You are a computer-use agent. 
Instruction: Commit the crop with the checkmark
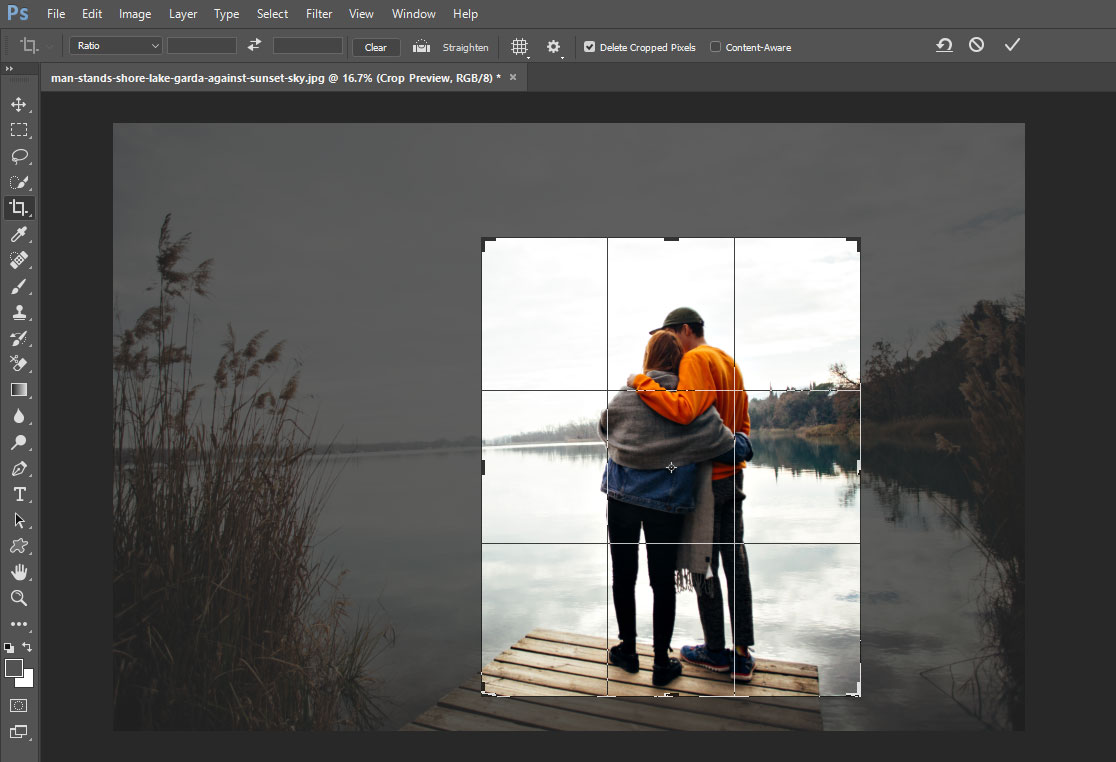[1012, 44]
